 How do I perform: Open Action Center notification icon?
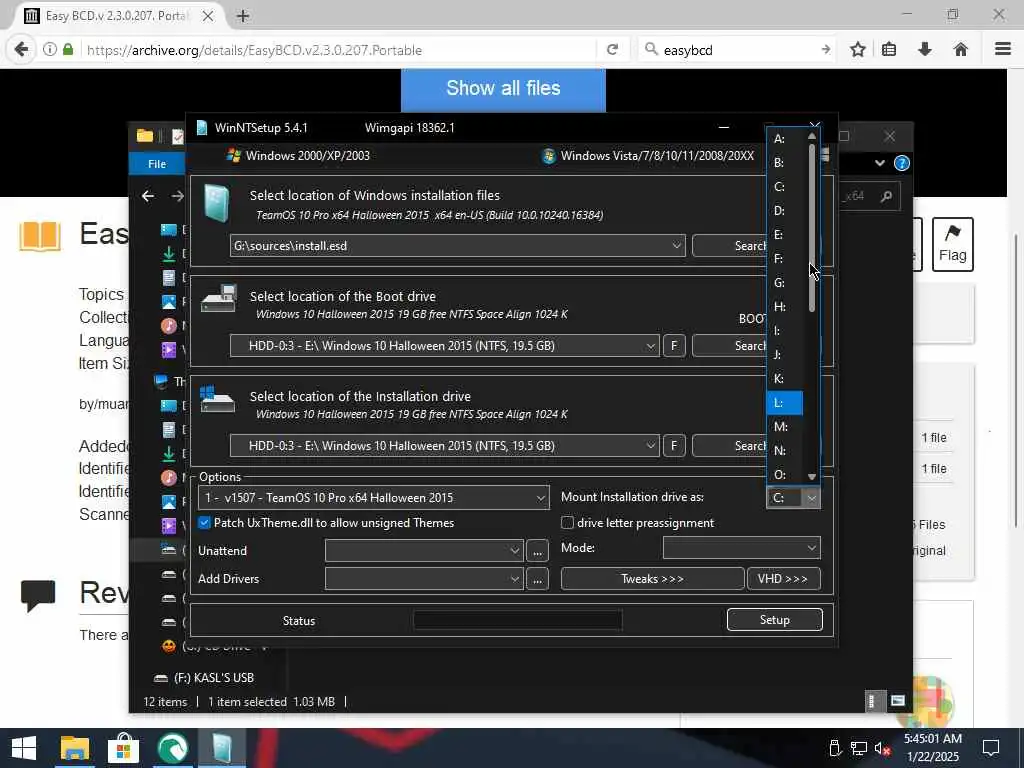point(991,748)
